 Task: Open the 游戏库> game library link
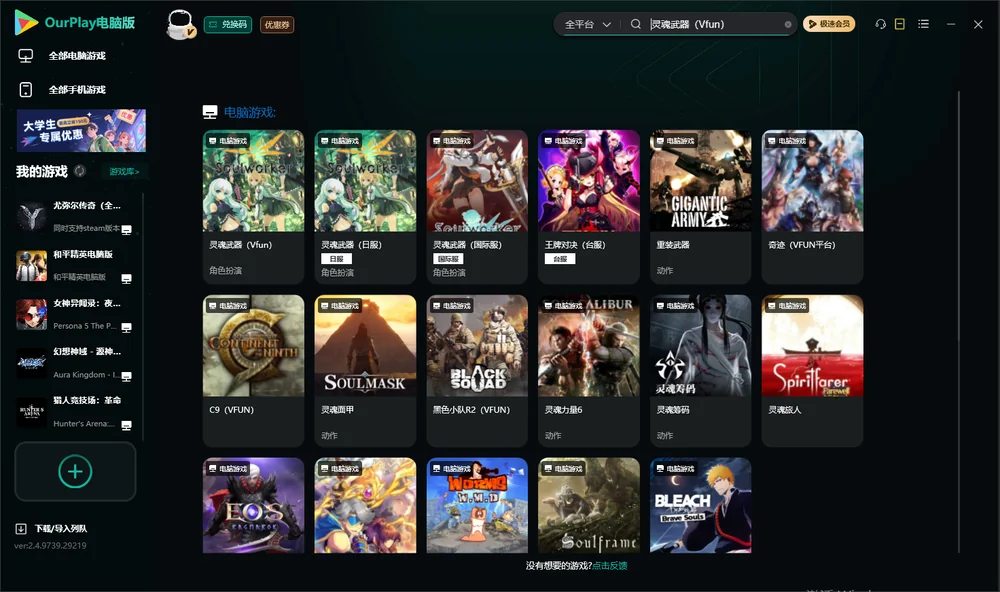124,172
